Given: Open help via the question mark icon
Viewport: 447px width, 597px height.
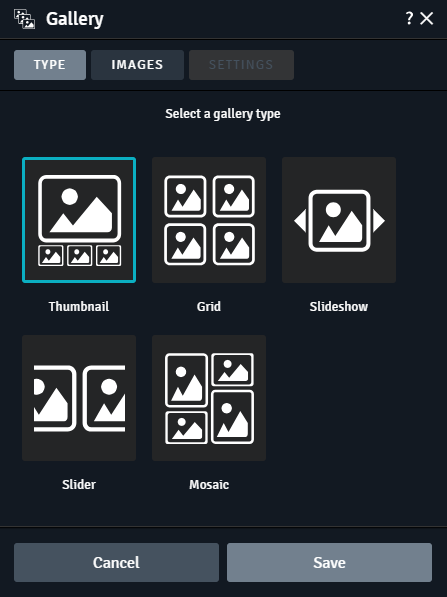Looking at the screenshot, I should click(409, 18).
